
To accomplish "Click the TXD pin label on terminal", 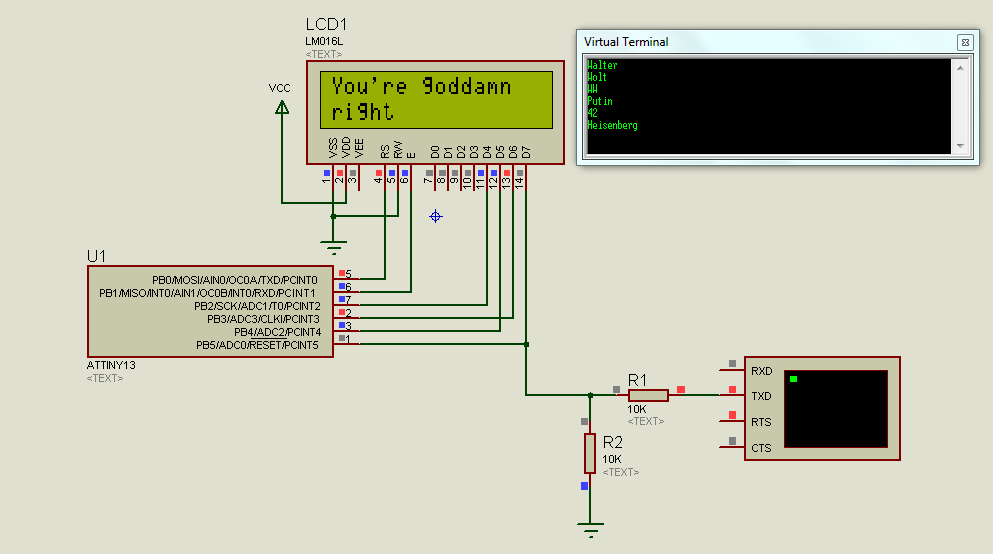I will coord(761,396).
